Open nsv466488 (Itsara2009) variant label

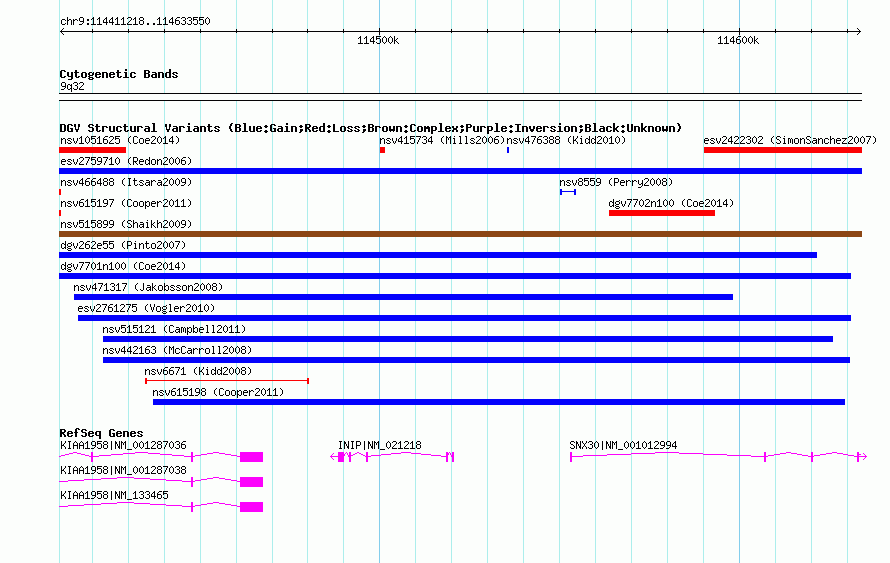pyautogui.click(x=126, y=182)
